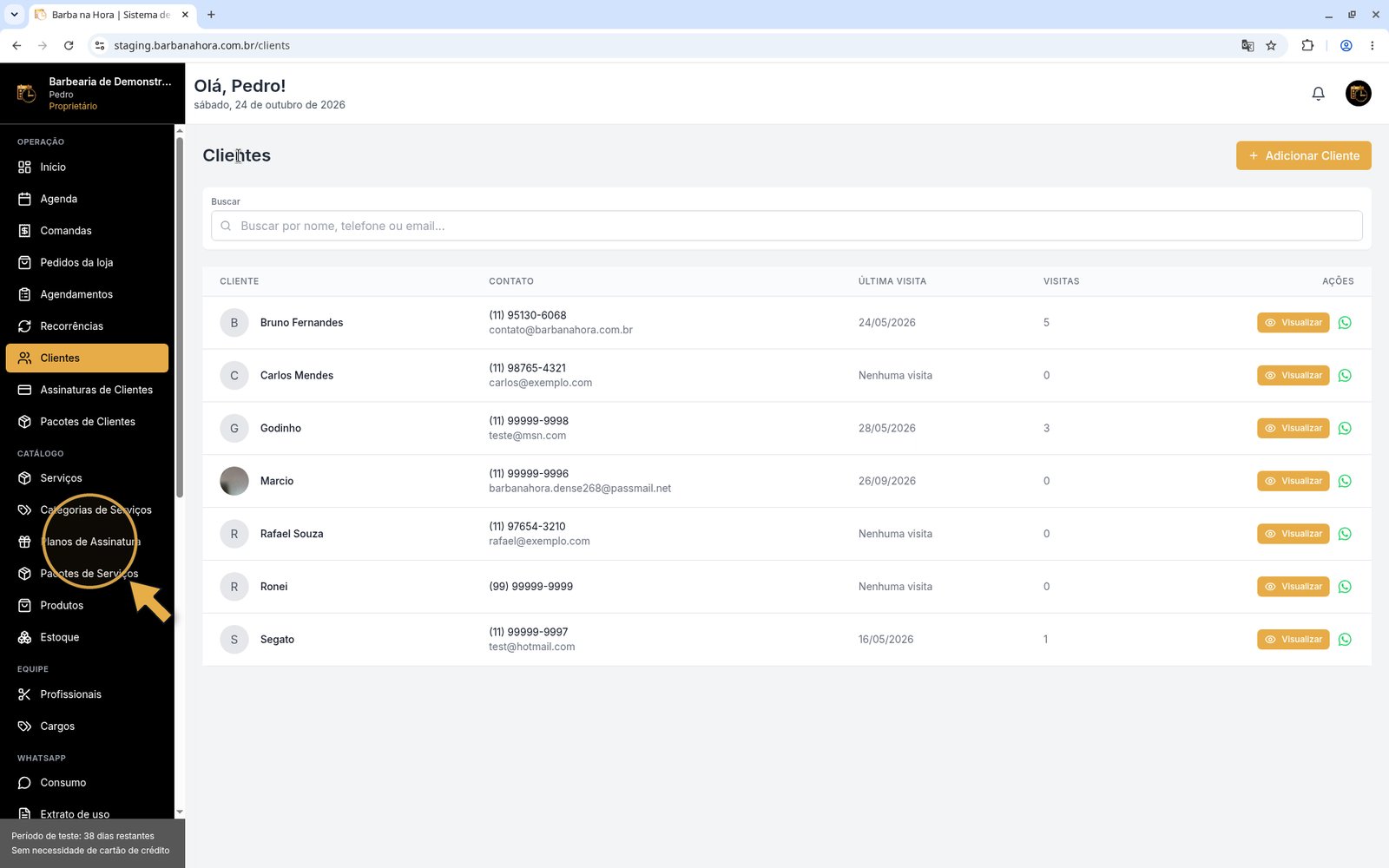The width and height of the screenshot is (1389, 868).
Task: Open WhatsApp chat for Marcio
Action: (1345, 482)
